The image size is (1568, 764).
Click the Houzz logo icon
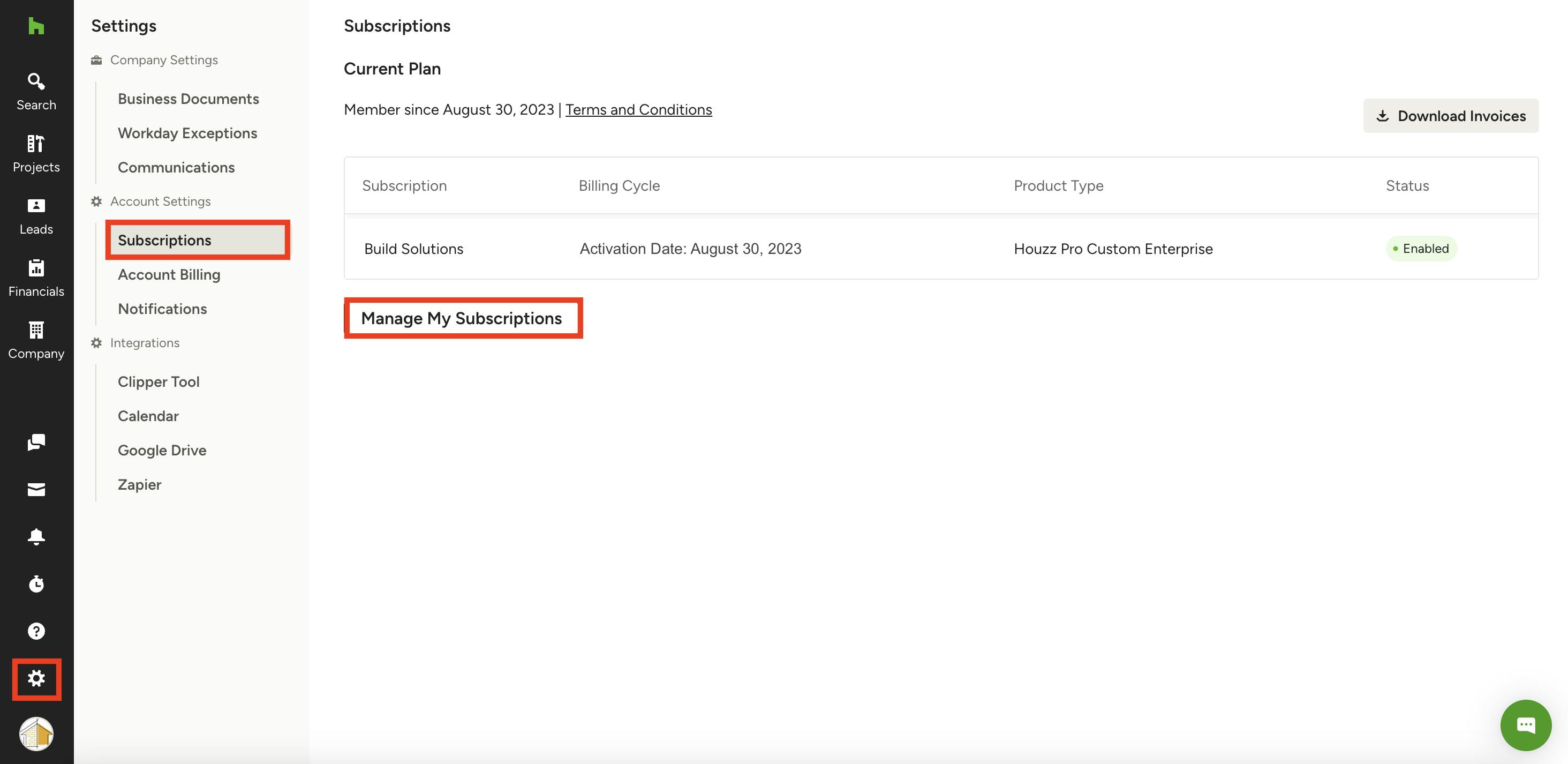click(36, 26)
